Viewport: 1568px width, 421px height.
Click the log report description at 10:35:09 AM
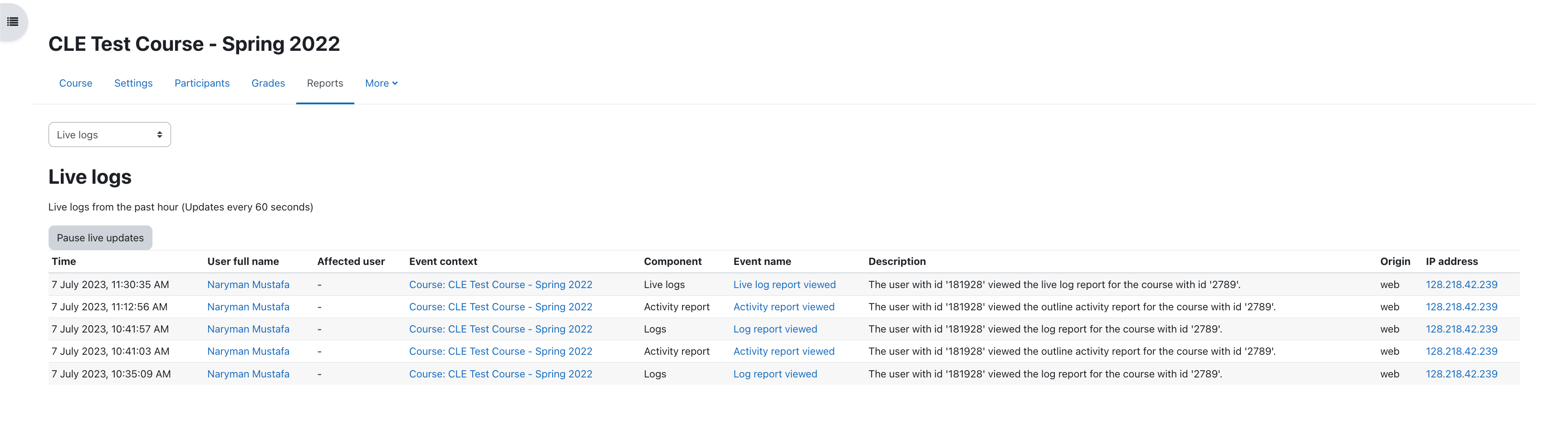pyautogui.click(x=1045, y=374)
